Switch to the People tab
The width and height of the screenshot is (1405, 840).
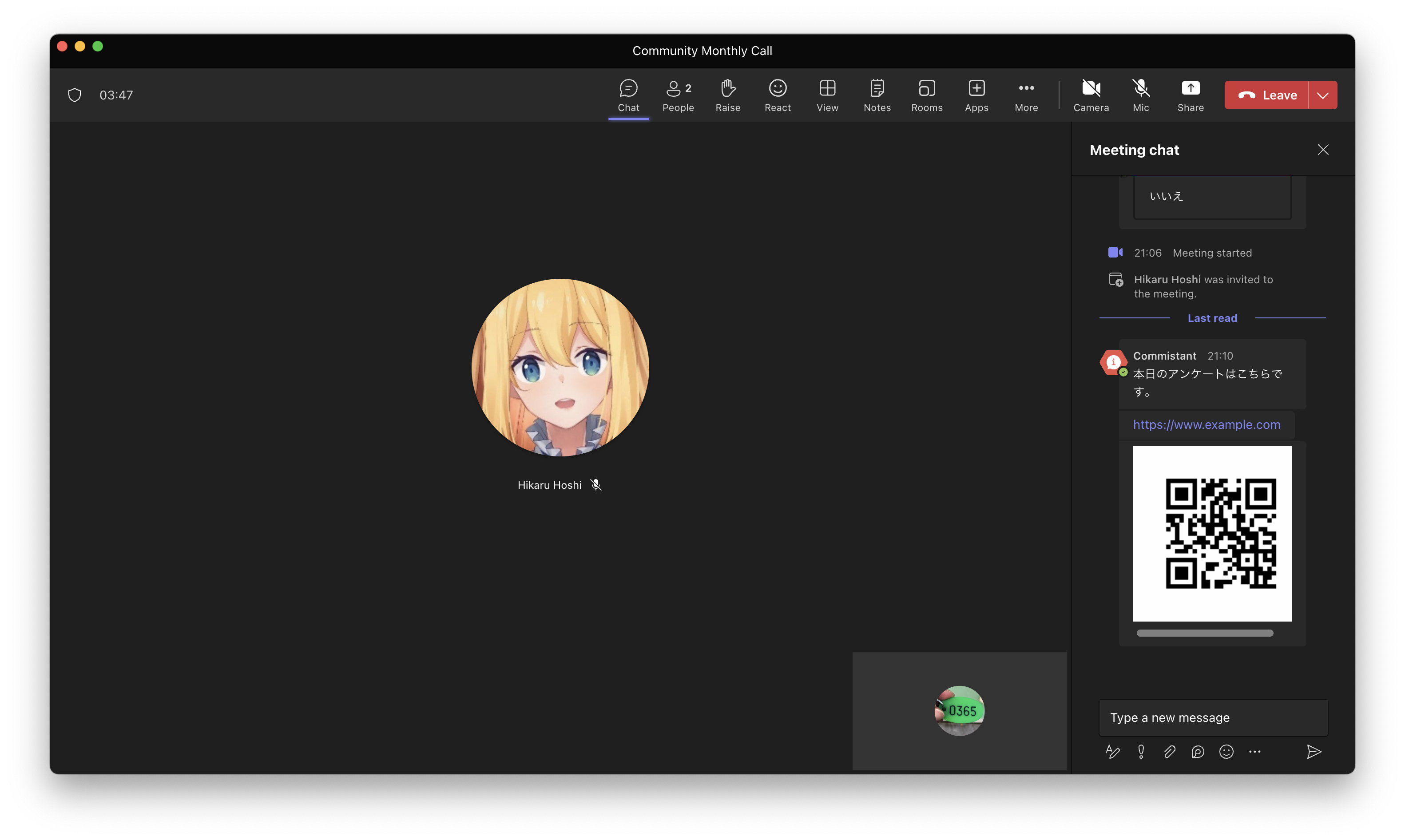[x=678, y=94]
